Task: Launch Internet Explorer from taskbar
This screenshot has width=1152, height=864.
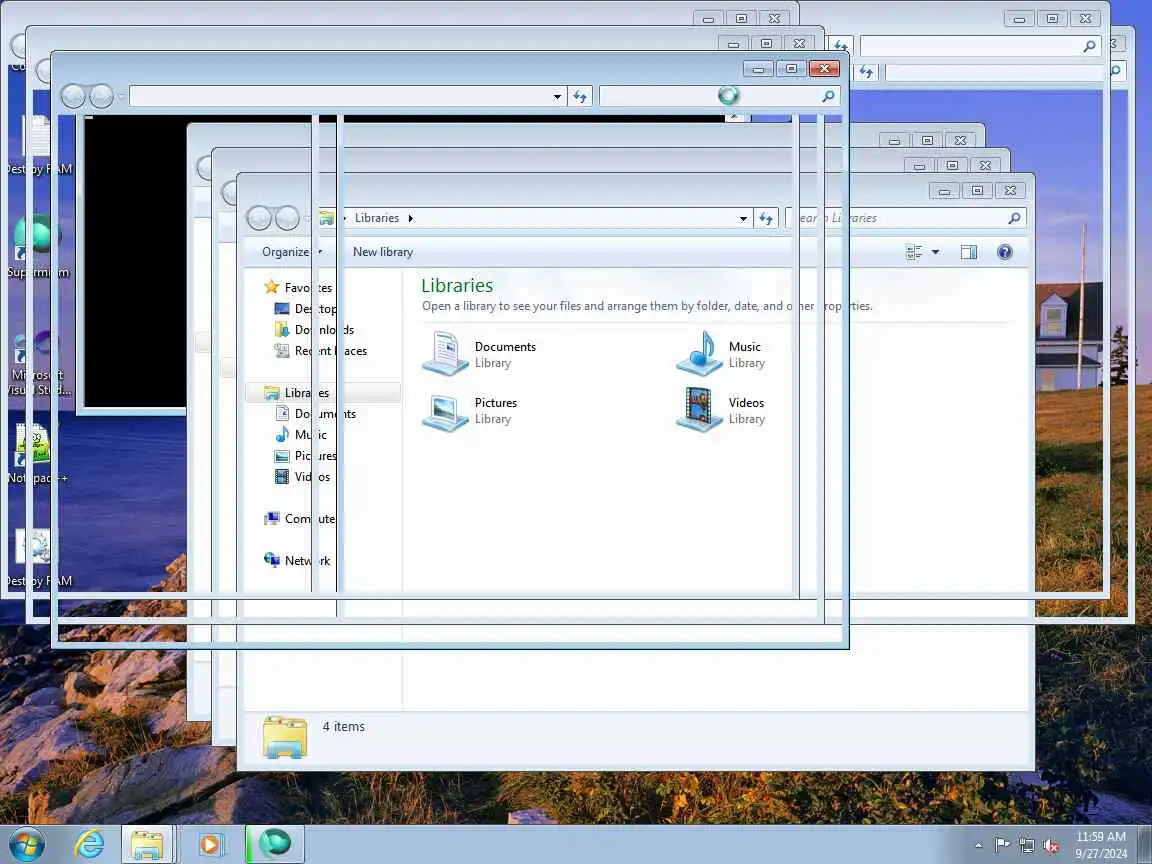Action: tap(89, 844)
